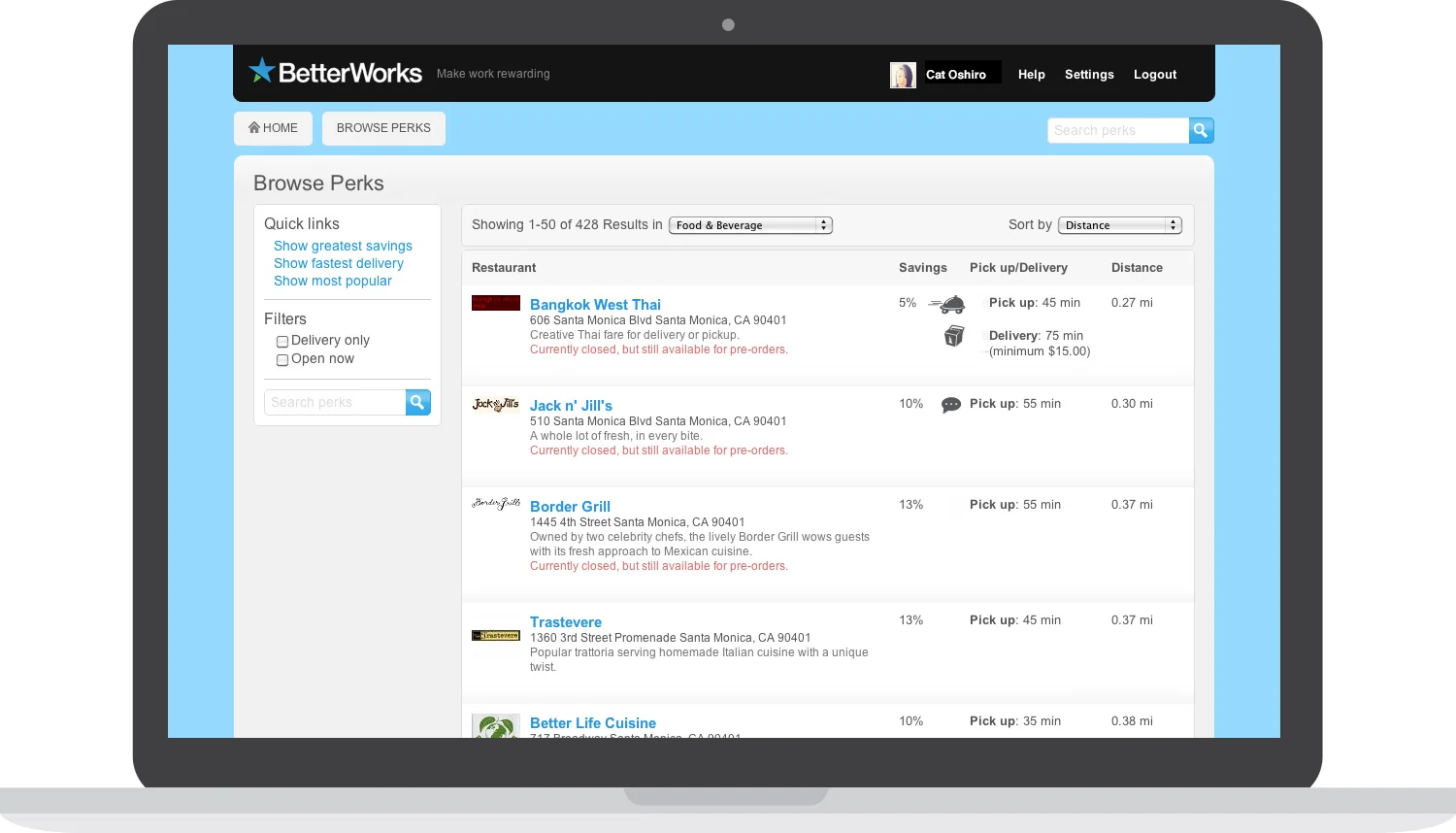Screen dimensions: 1456x833
Task: Click the 5% savings for Bangkok West Thai
Action: tap(908, 303)
